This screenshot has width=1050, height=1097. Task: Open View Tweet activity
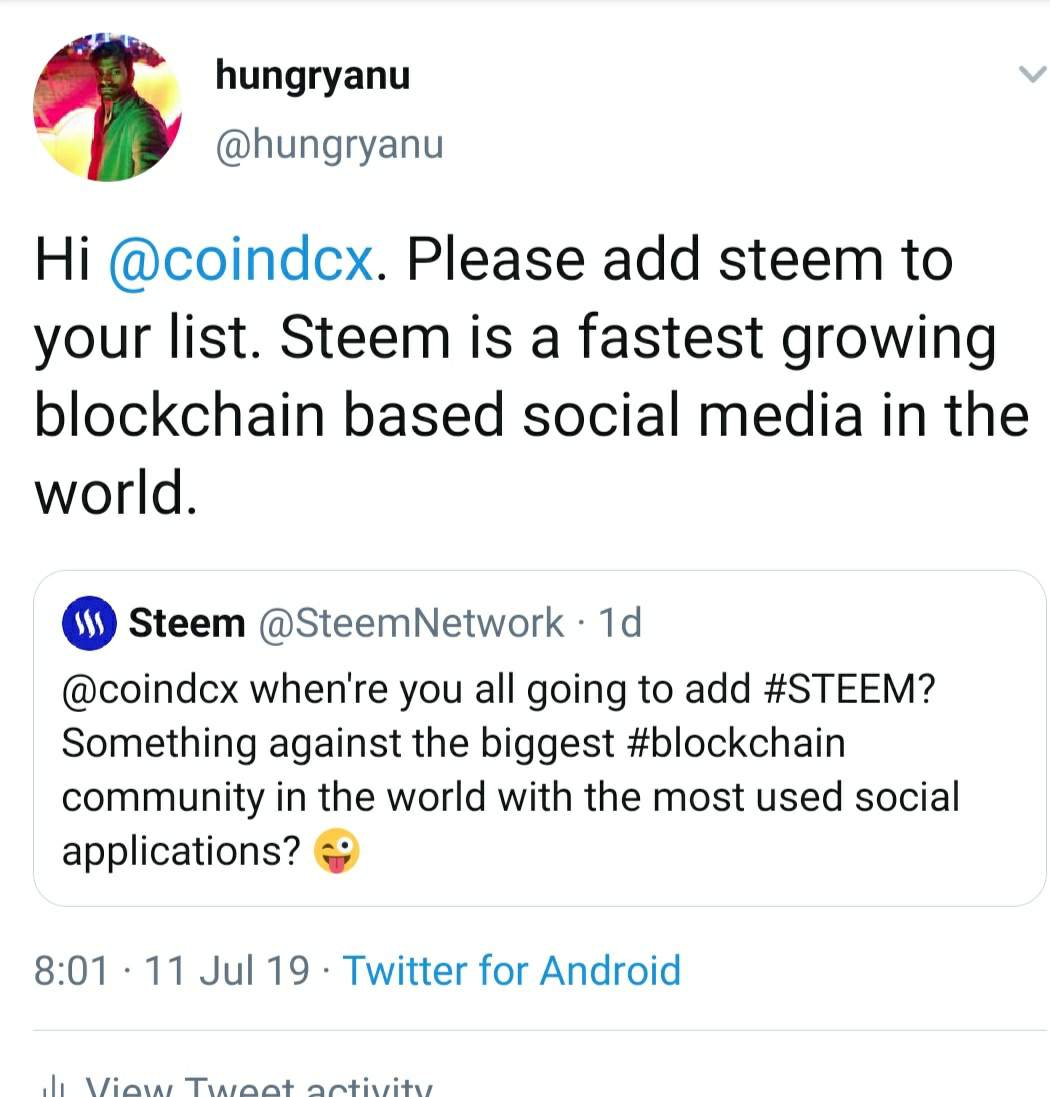pos(258,1087)
